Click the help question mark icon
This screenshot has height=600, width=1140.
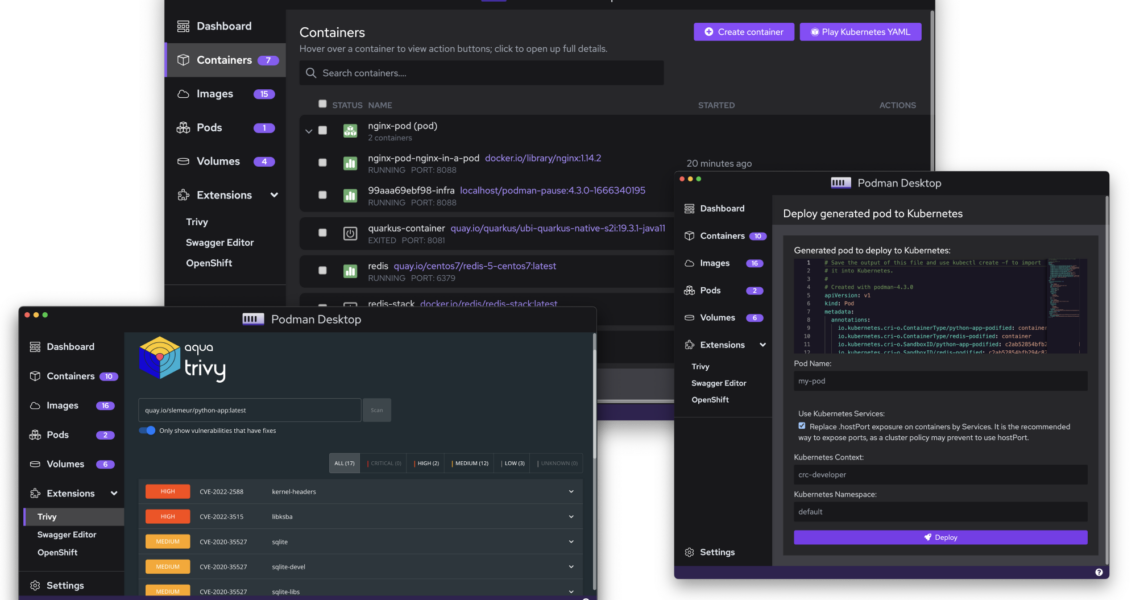click(1099, 572)
